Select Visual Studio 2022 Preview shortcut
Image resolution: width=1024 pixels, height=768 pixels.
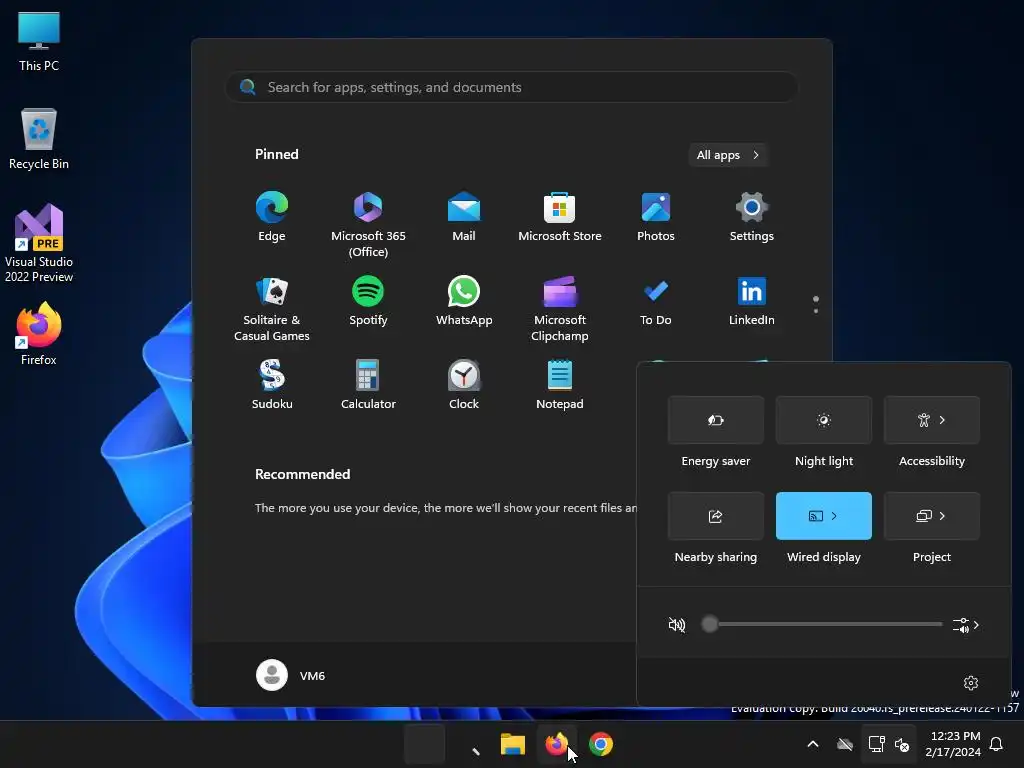click(x=39, y=244)
